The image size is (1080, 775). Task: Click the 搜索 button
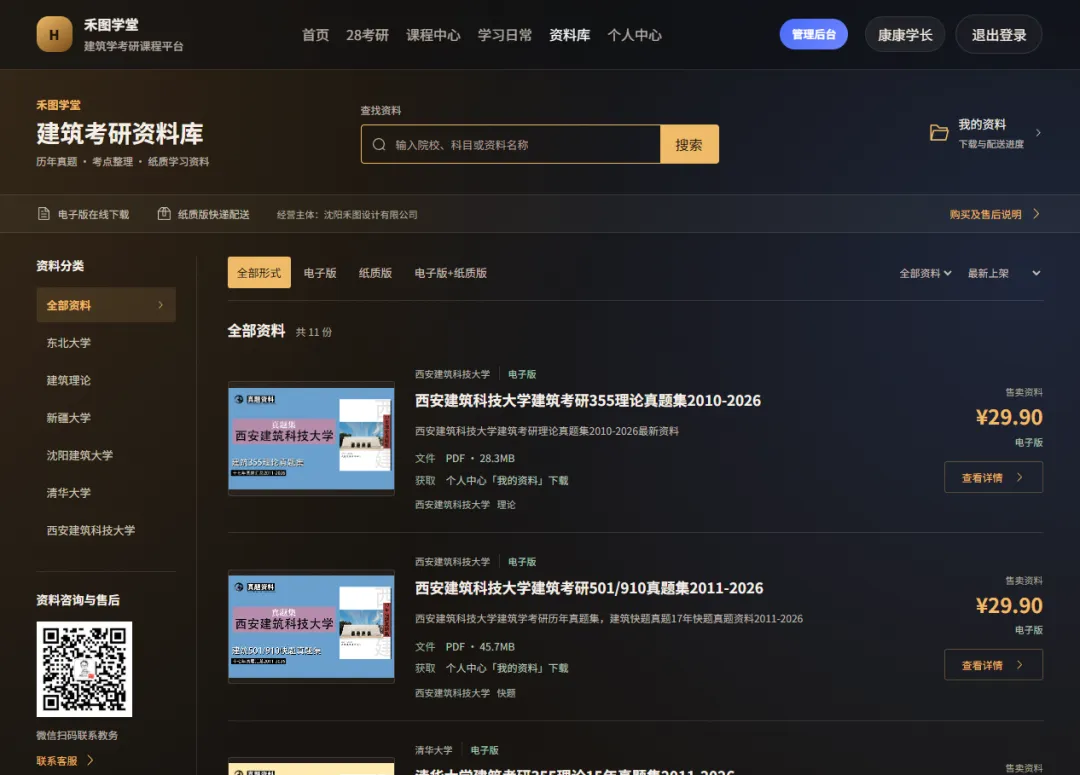(689, 145)
